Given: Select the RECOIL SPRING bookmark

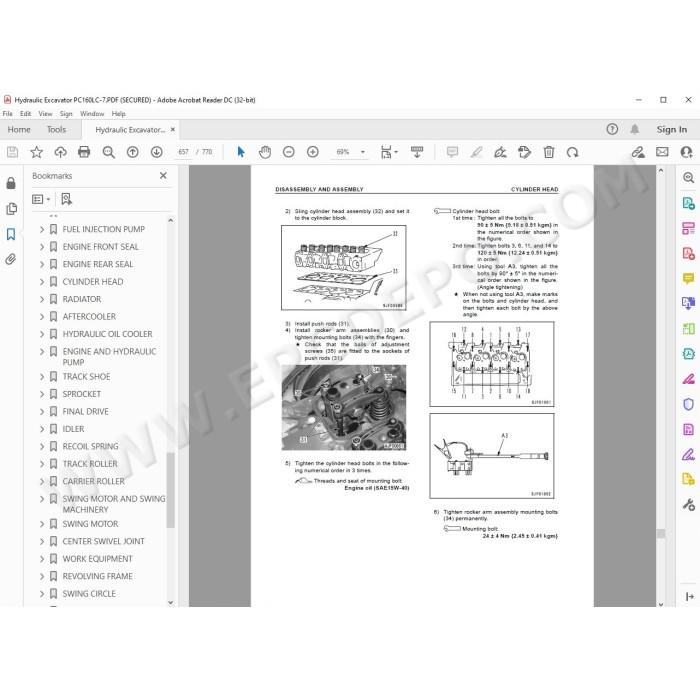Looking at the screenshot, I should coord(91,446).
